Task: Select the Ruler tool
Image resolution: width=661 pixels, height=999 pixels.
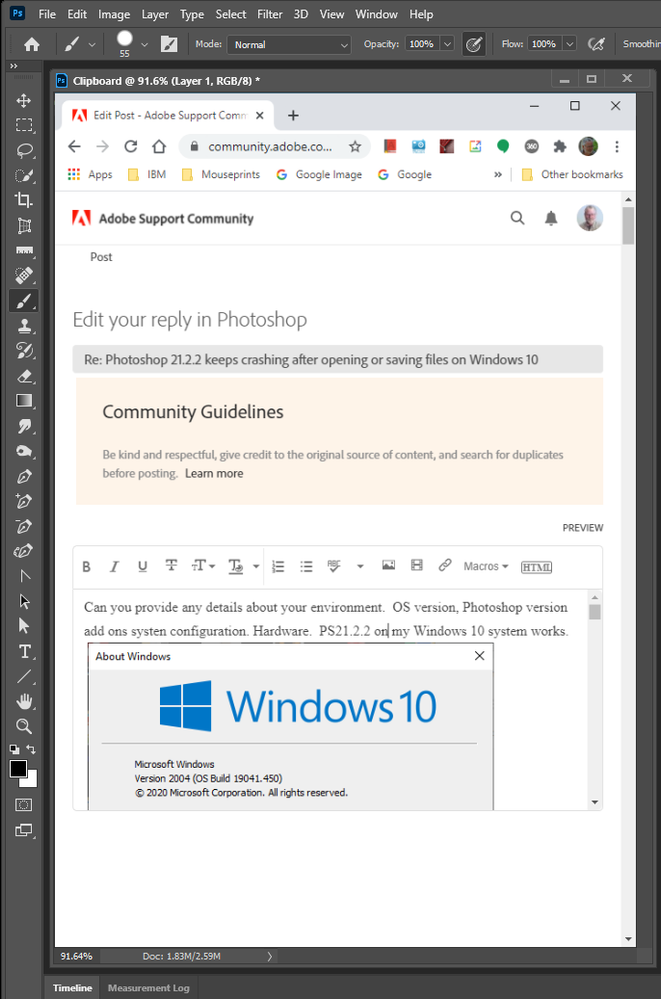Action: pyautogui.click(x=24, y=250)
